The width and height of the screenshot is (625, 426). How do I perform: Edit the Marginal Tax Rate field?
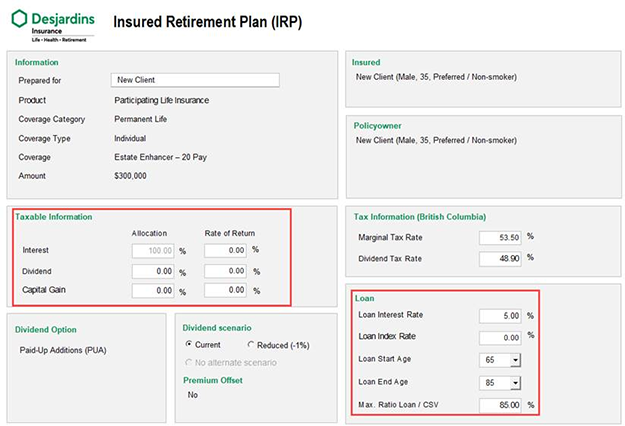pyautogui.click(x=500, y=238)
